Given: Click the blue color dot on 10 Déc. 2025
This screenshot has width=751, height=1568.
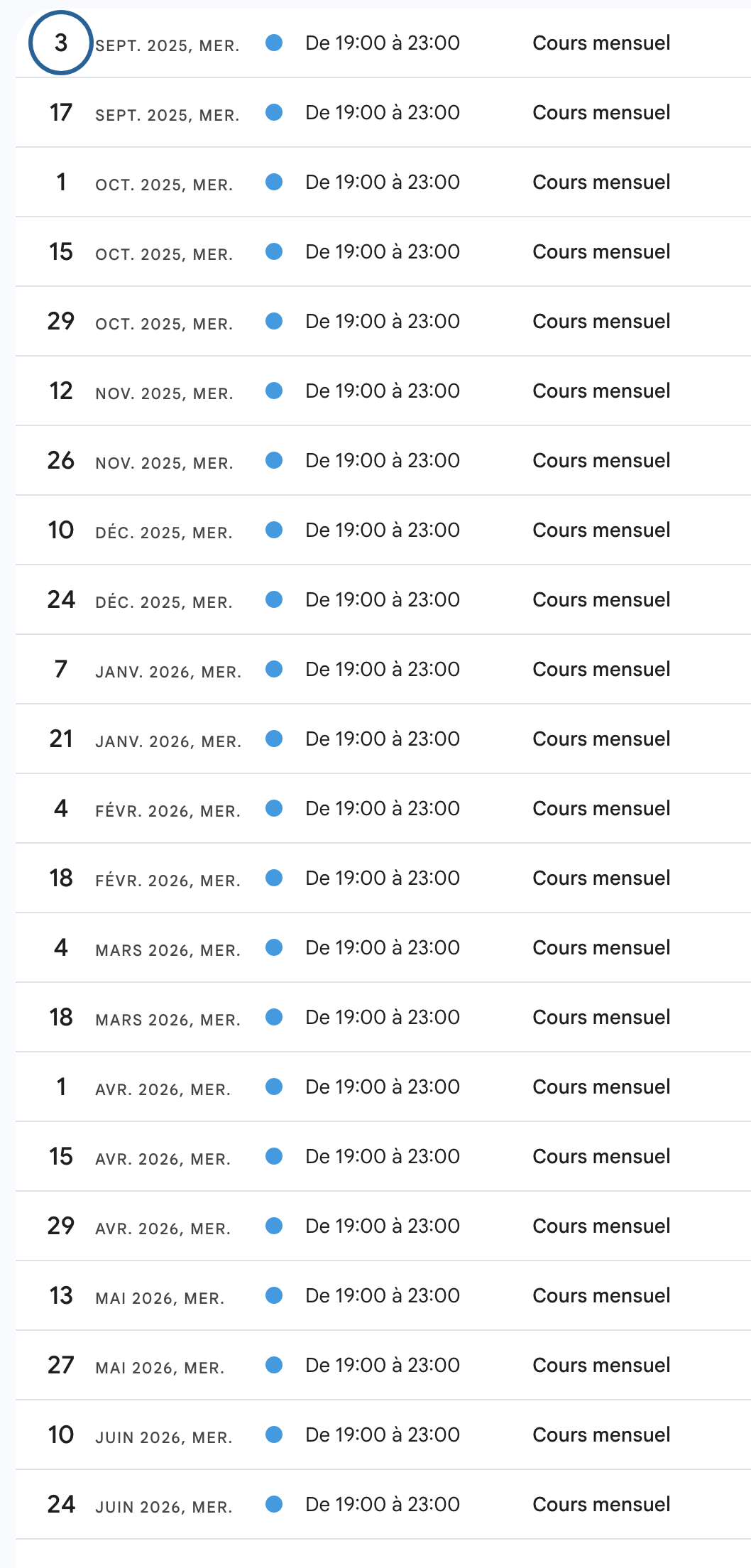Looking at the screenshot, I should point(274,530).
